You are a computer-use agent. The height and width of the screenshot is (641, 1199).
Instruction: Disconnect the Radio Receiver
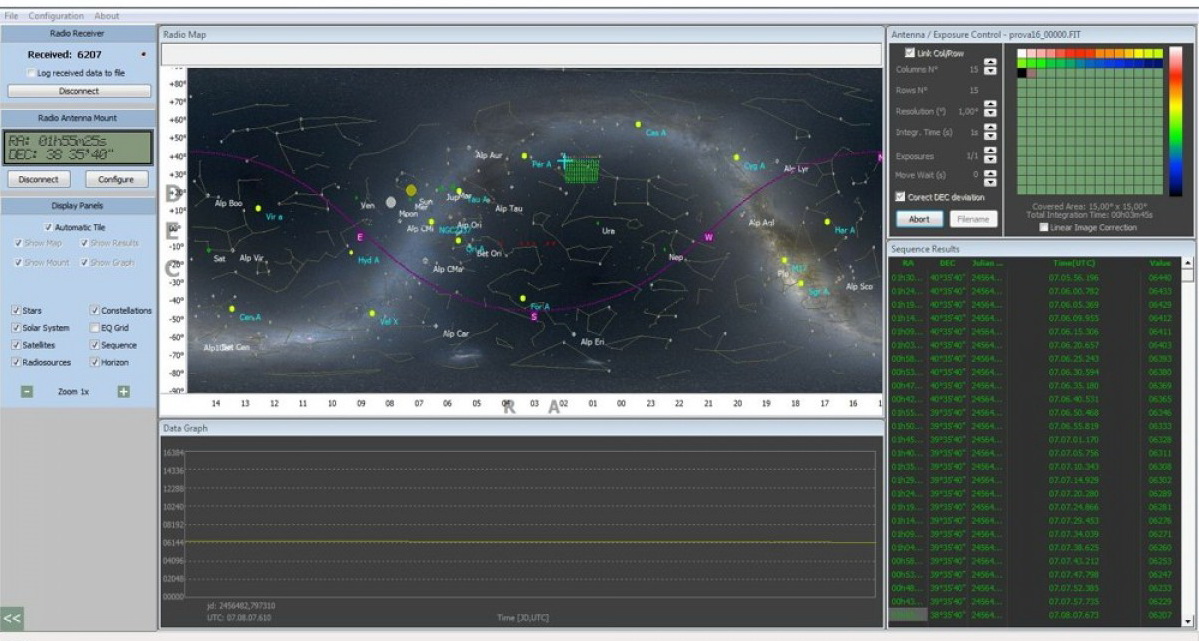[79, 91]
